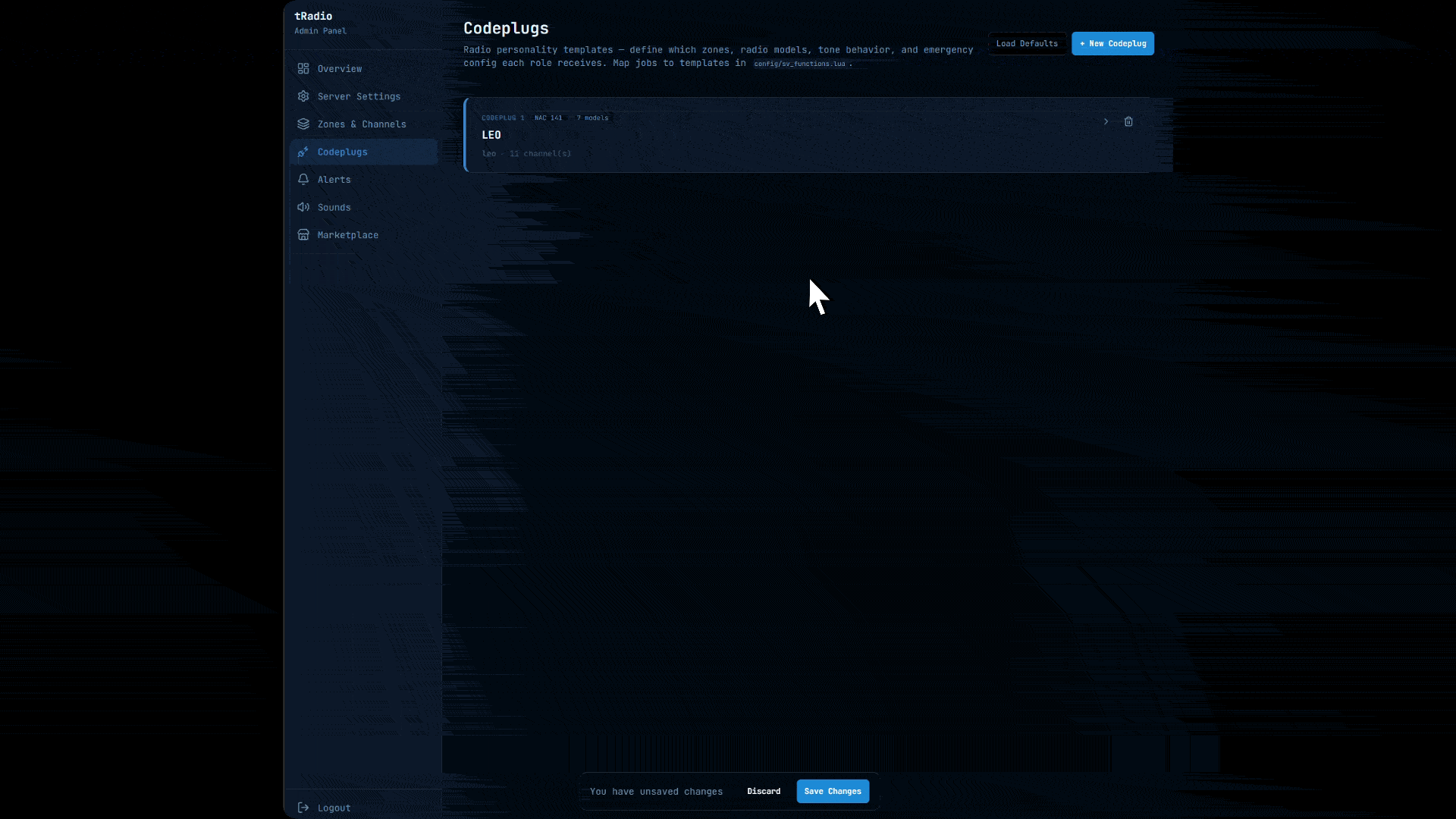Click the CODEPLUG 1 tag

pyautogui.click(x=503, y=118)
